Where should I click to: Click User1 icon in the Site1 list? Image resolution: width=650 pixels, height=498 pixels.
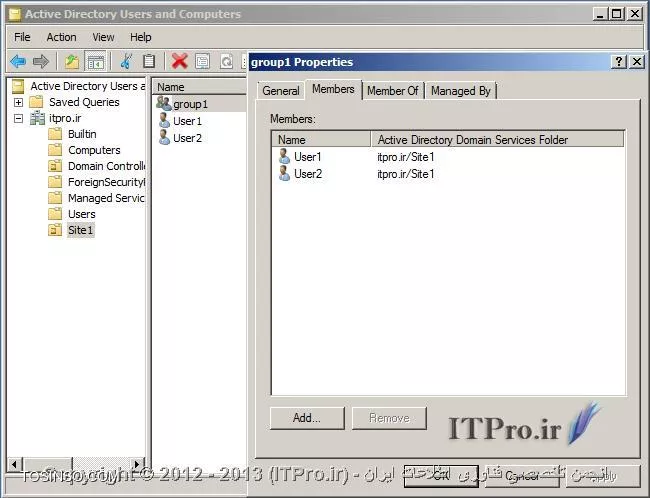(x=164, y=121)
